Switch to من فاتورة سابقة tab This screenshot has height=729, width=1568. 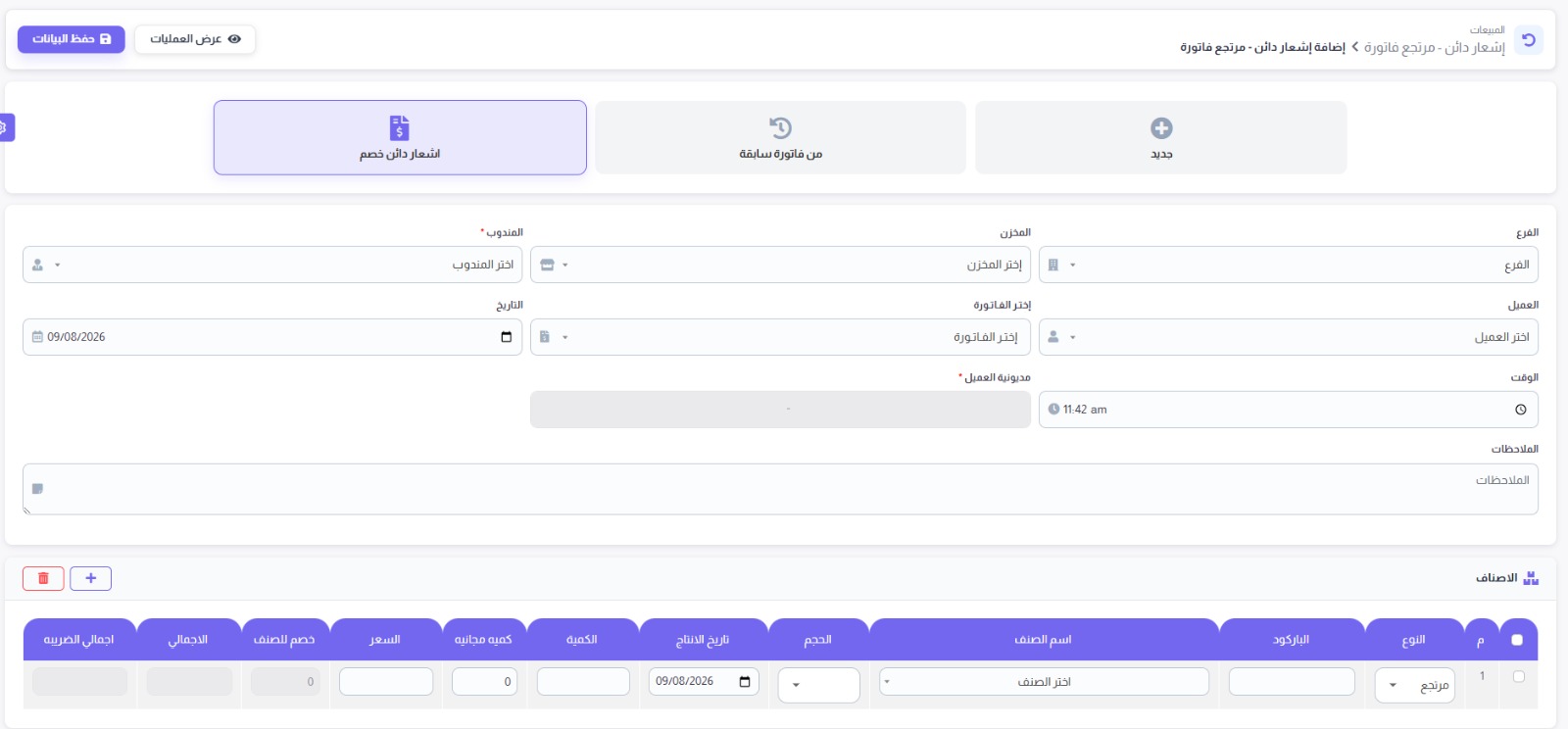[780, 137]
